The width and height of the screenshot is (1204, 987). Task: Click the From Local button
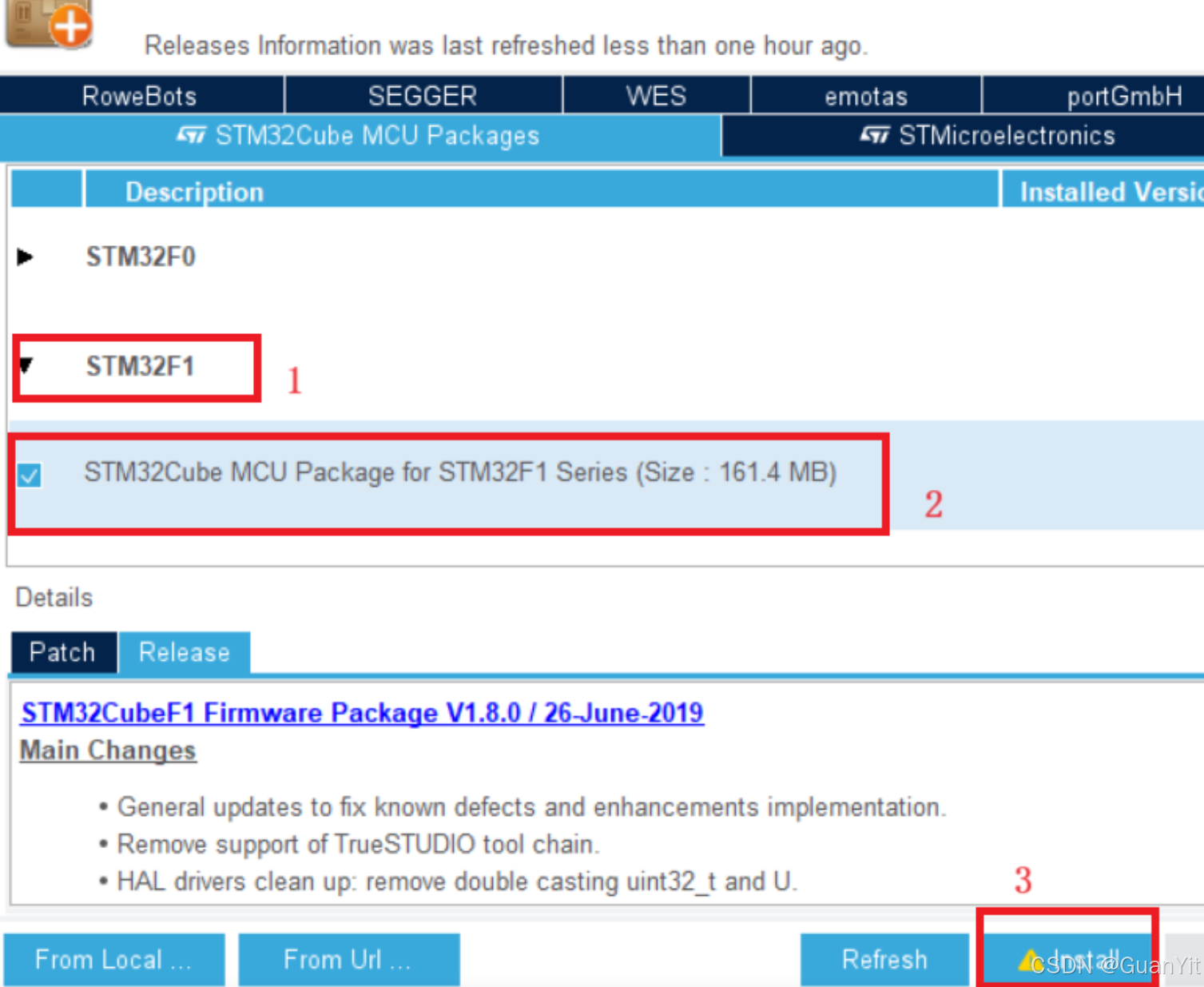click(114, 959)
